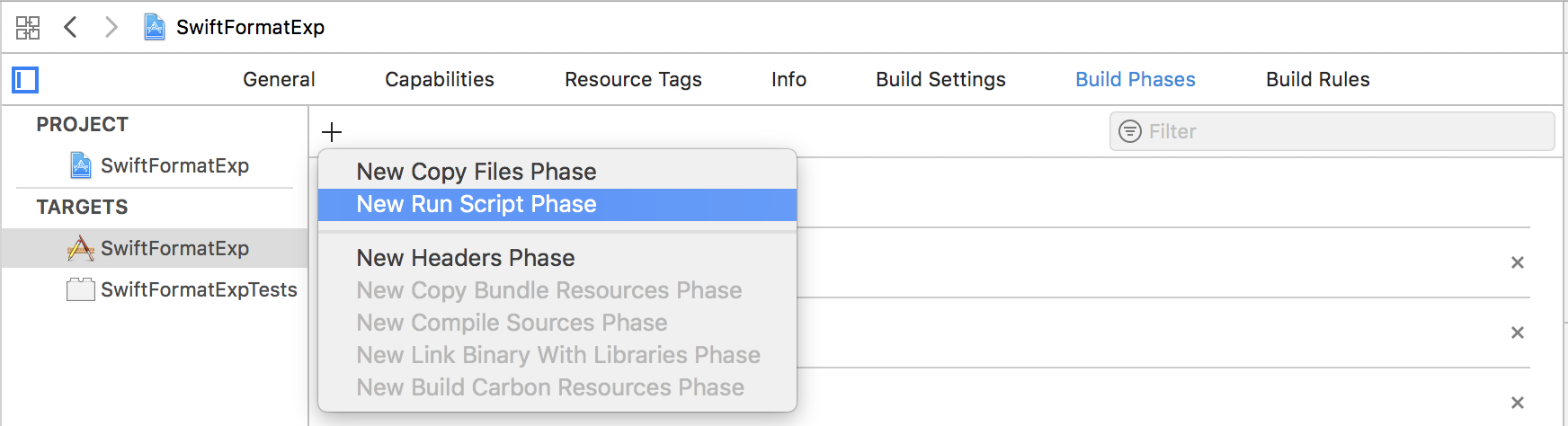Open the General tab
The image size is (1568, 426).
click(279, 79)
